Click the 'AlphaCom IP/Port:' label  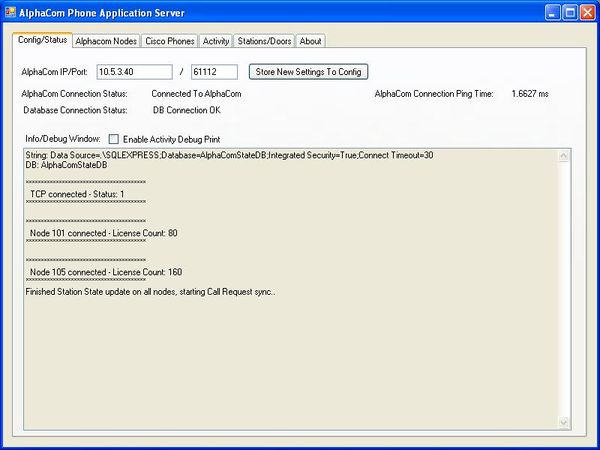54,72
